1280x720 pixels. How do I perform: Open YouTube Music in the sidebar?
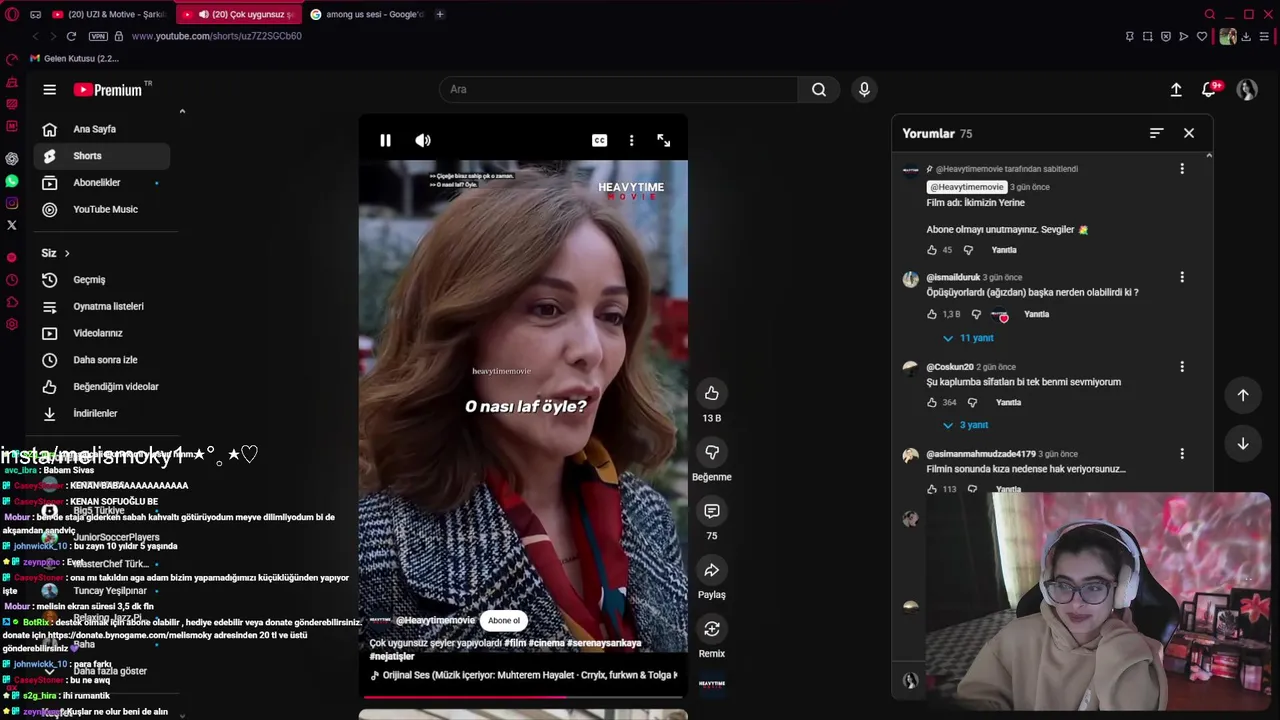[102, 209]
